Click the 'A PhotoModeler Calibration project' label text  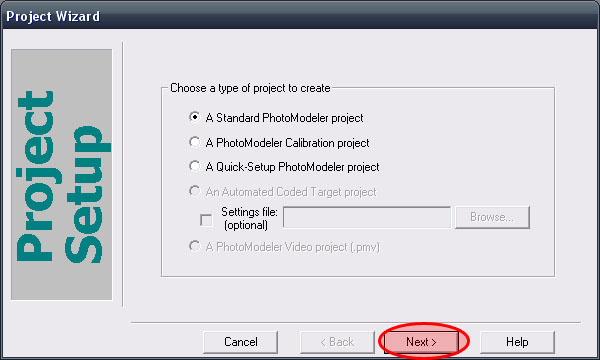(287, 143)
